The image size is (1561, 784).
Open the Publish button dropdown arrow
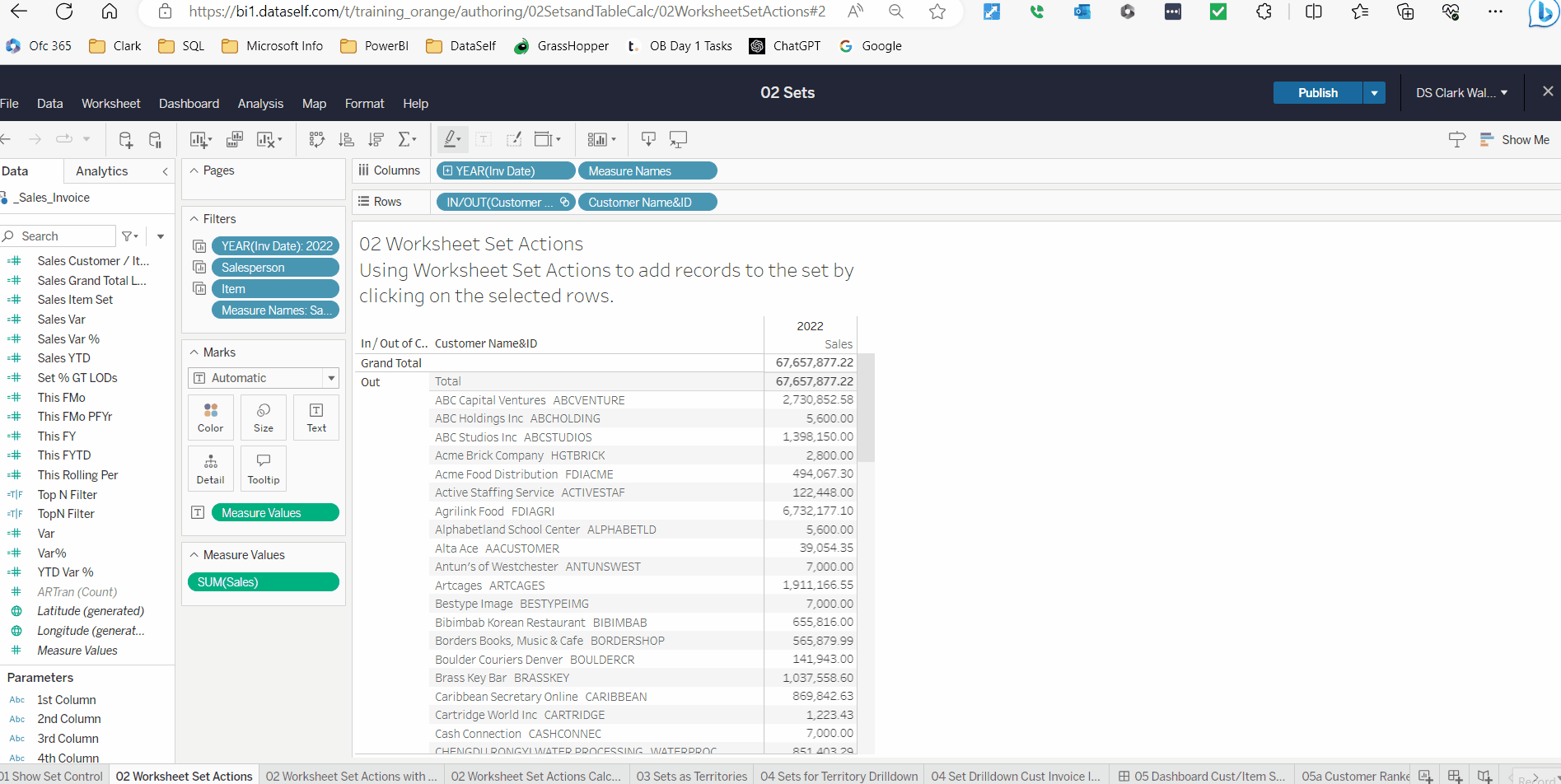(1373, 93)
